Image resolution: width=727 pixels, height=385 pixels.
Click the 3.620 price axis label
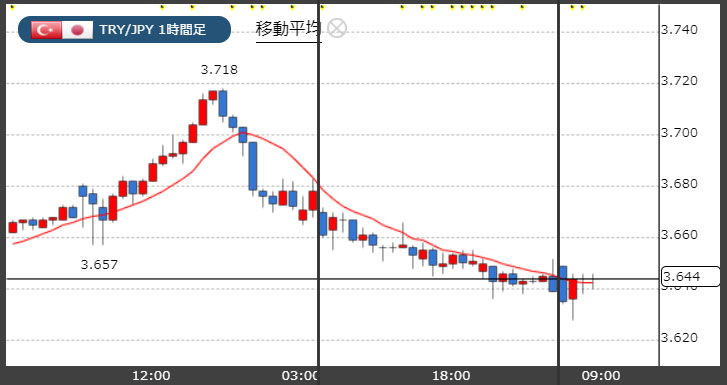679,338
